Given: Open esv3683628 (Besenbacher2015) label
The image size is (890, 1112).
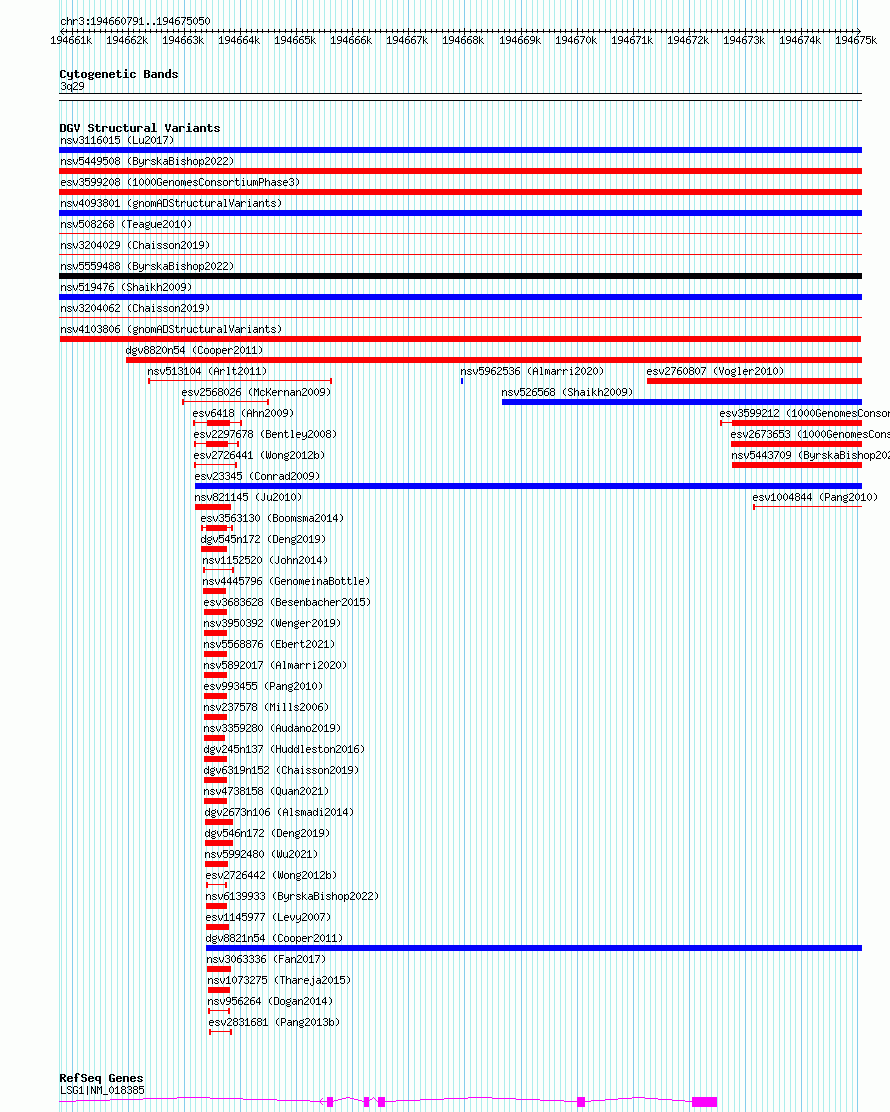Looking at the screenshot, I should 287,603.
